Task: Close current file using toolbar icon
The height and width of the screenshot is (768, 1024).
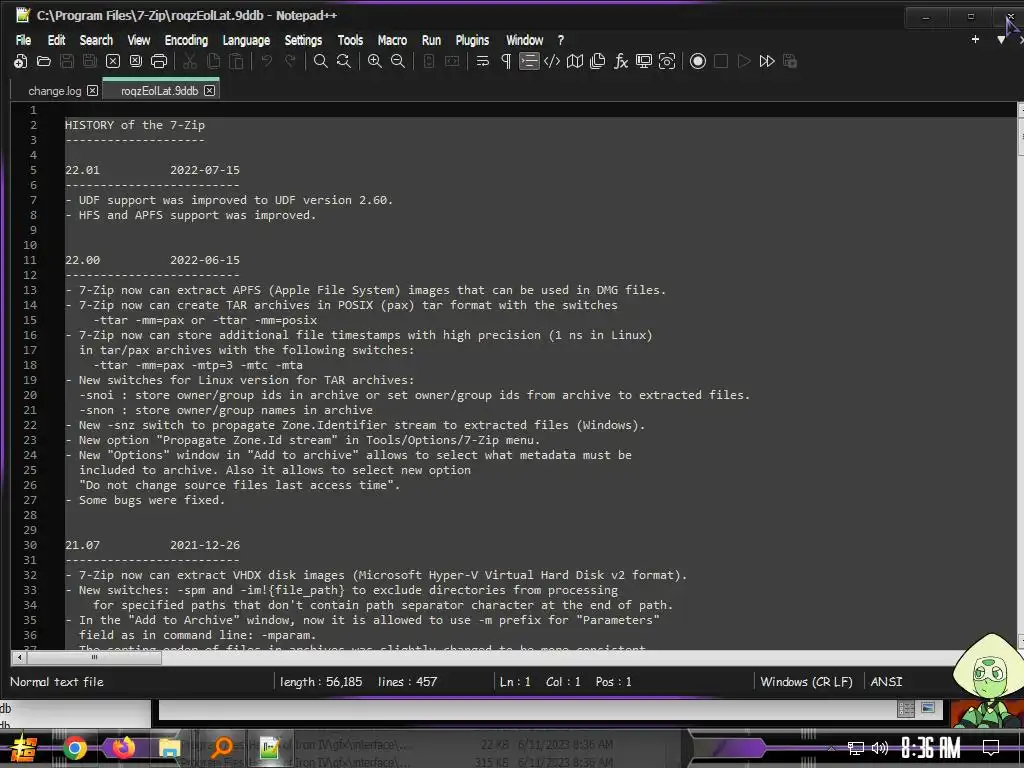Action: (x=113, y=61)
